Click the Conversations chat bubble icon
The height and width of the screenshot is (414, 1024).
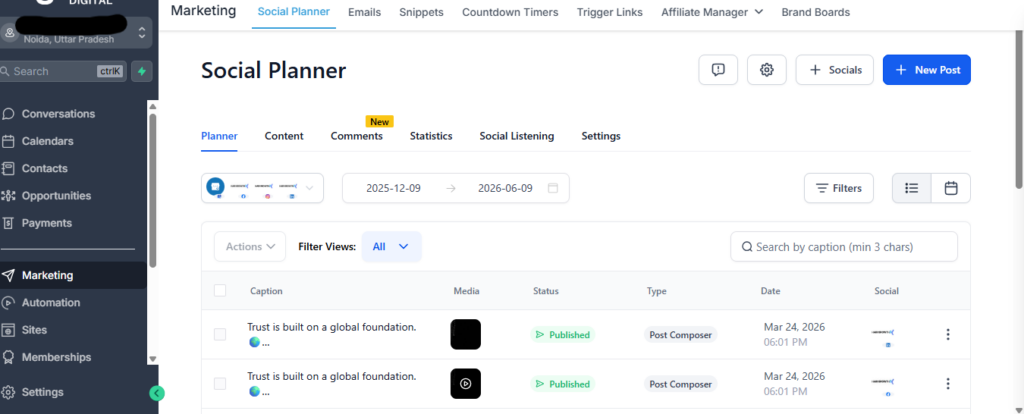click(x=8, y=114)
